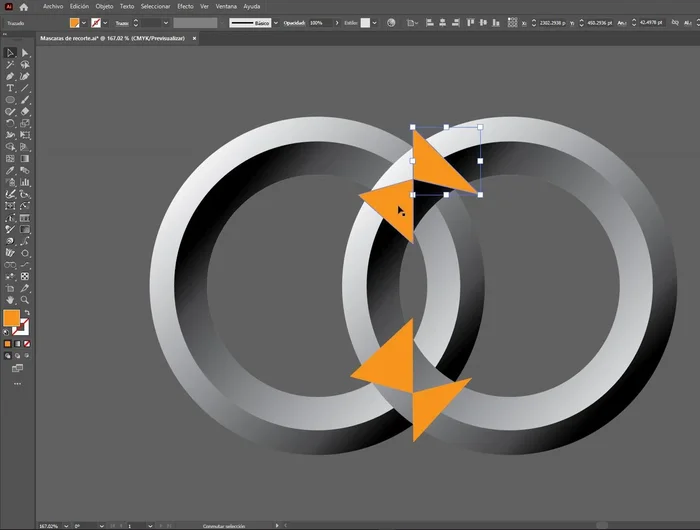Image resolution: width=700 pixels, height=530 pixels.
Task: Select the Magic Wand tool
Action: point(10,65)
